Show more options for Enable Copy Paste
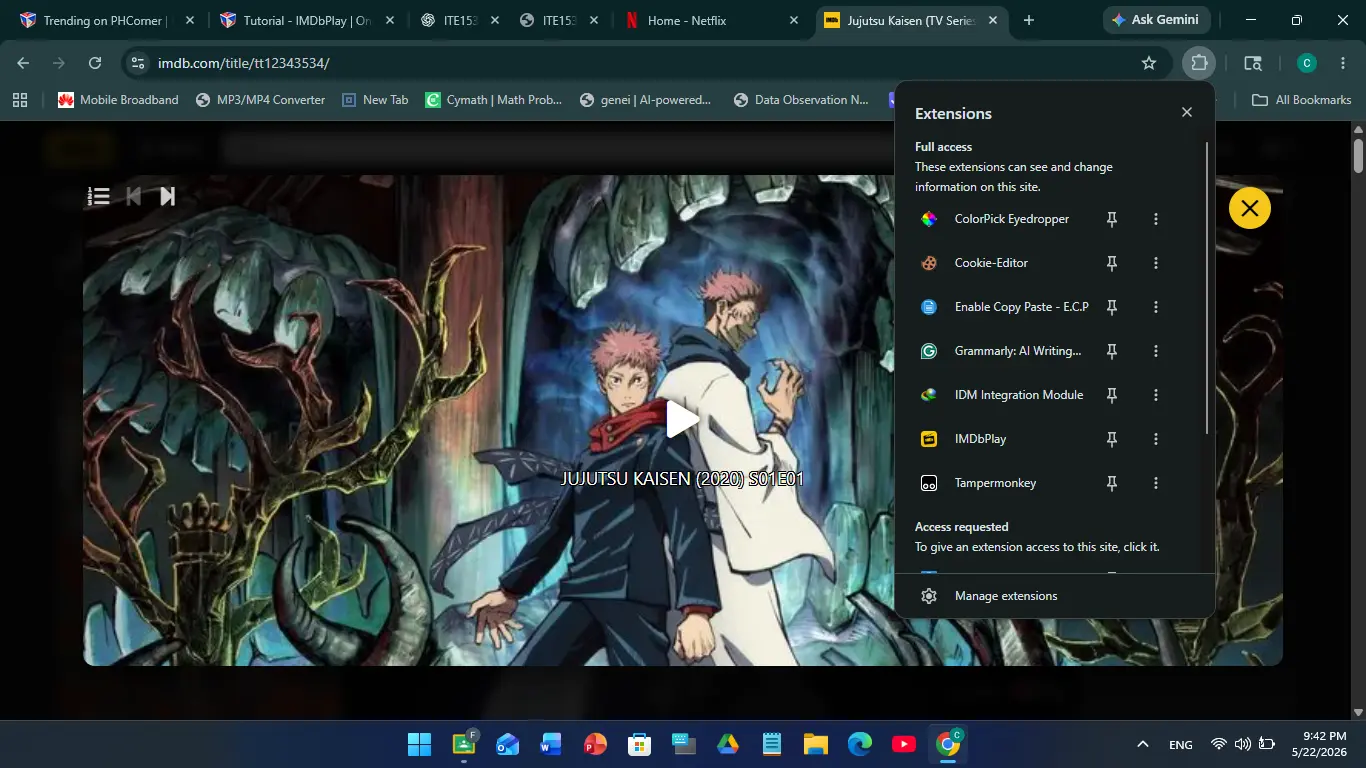The image size is (1366, 768). [x=1156, y=307]
